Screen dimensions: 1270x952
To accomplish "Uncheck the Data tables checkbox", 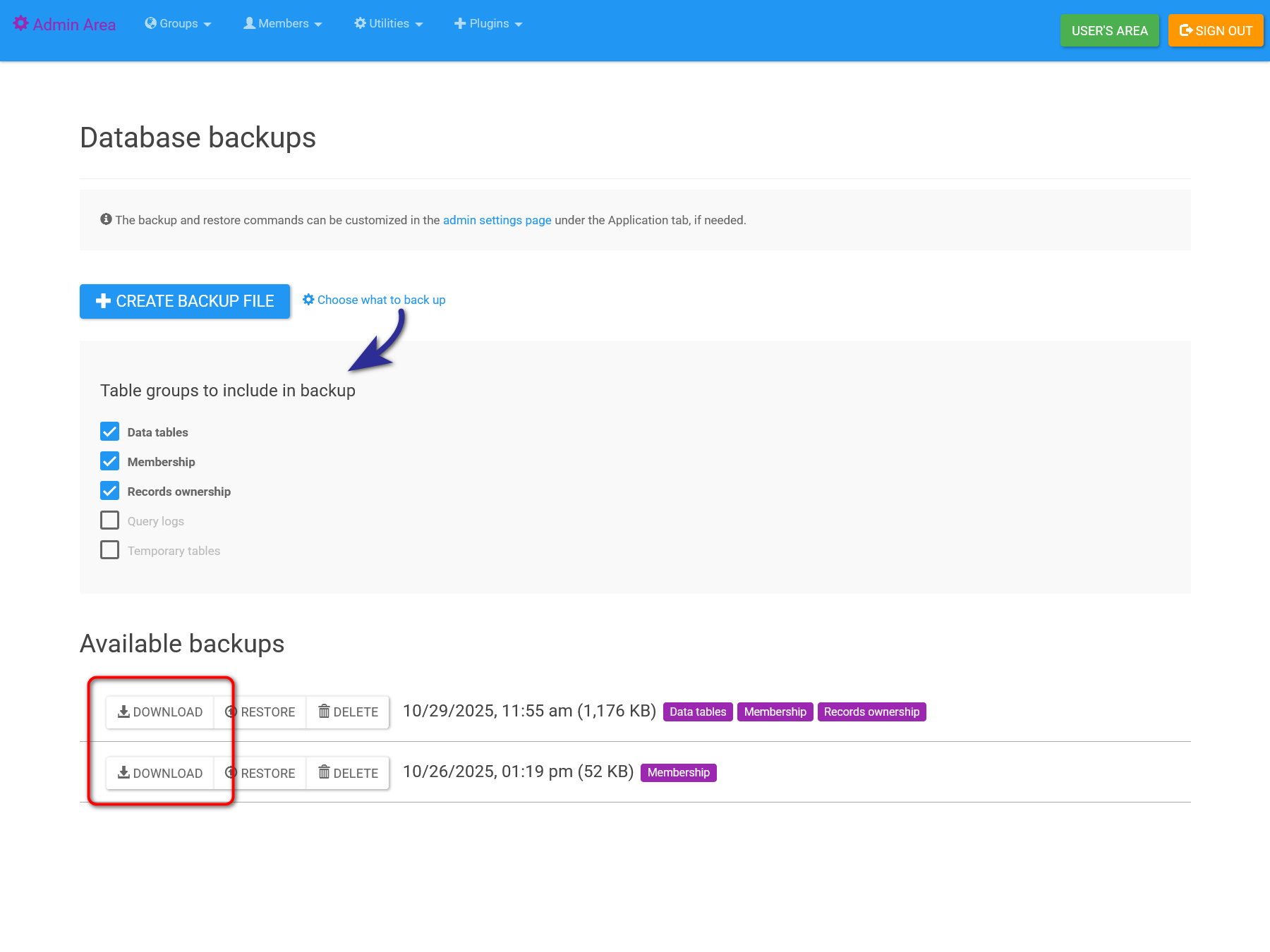I will (109, 432).
